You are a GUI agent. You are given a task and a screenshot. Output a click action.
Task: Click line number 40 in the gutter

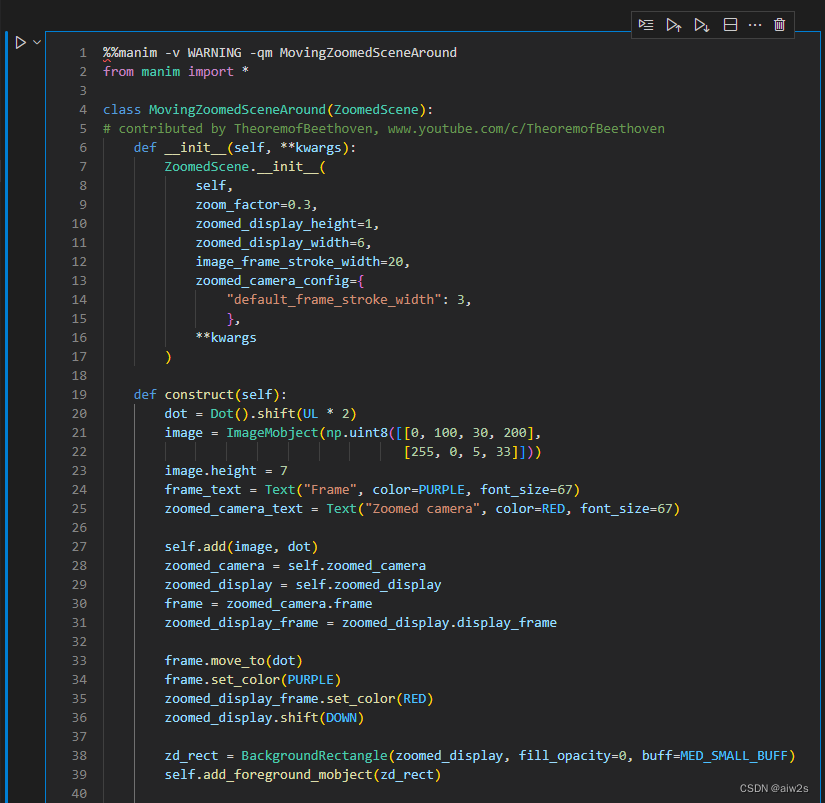click(x=79, y=794)
